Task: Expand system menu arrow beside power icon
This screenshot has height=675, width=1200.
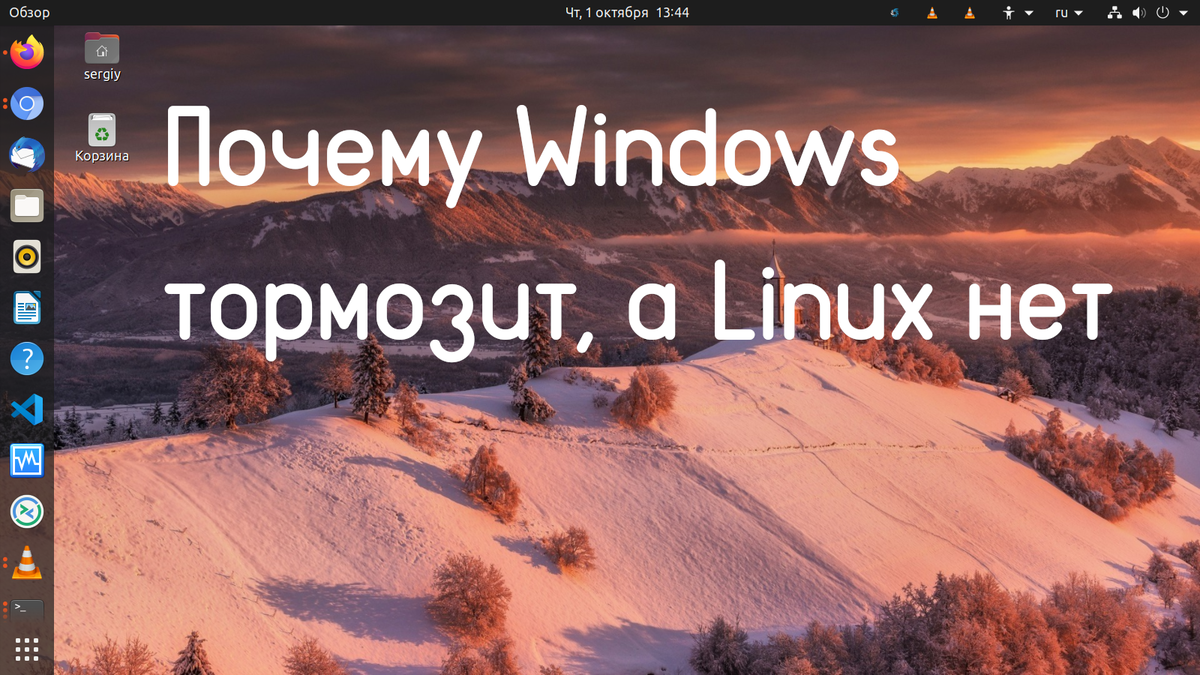Action: pos(1181,13)
